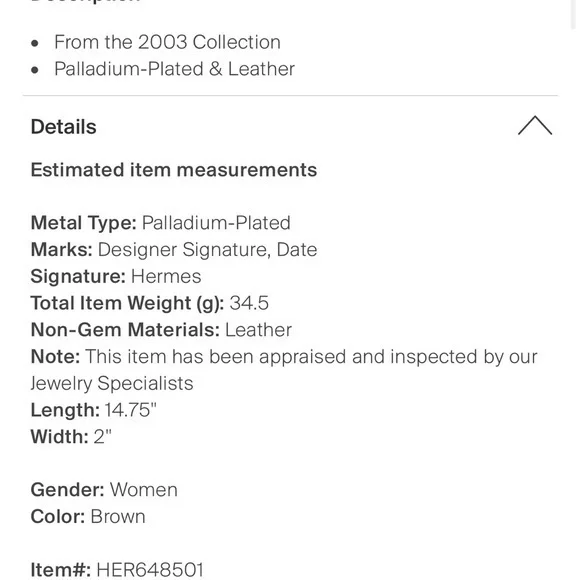Click the Metal Type Palladium-Plated line
The height and width of the screenshot is (580, 580).
(x=161, y=223)
